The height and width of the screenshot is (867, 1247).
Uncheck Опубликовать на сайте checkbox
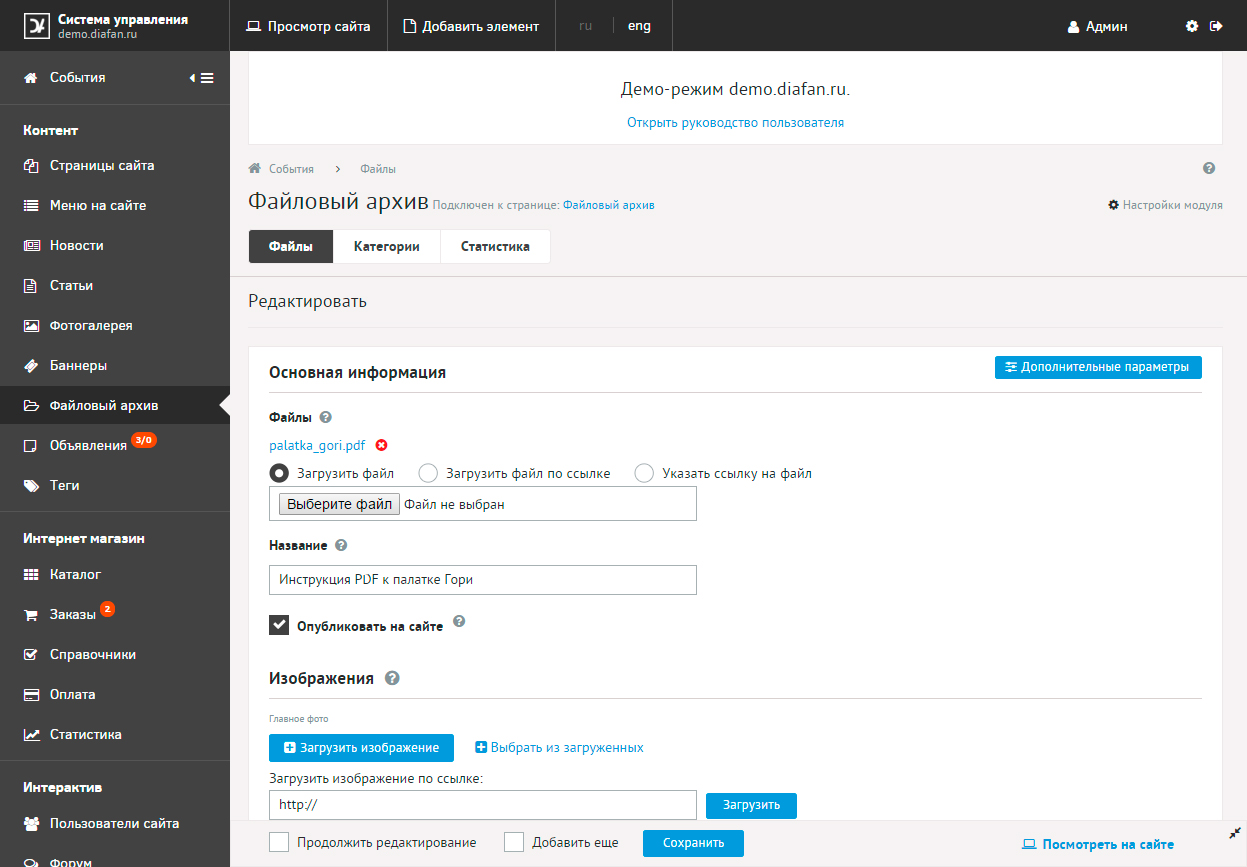point(279,625)
